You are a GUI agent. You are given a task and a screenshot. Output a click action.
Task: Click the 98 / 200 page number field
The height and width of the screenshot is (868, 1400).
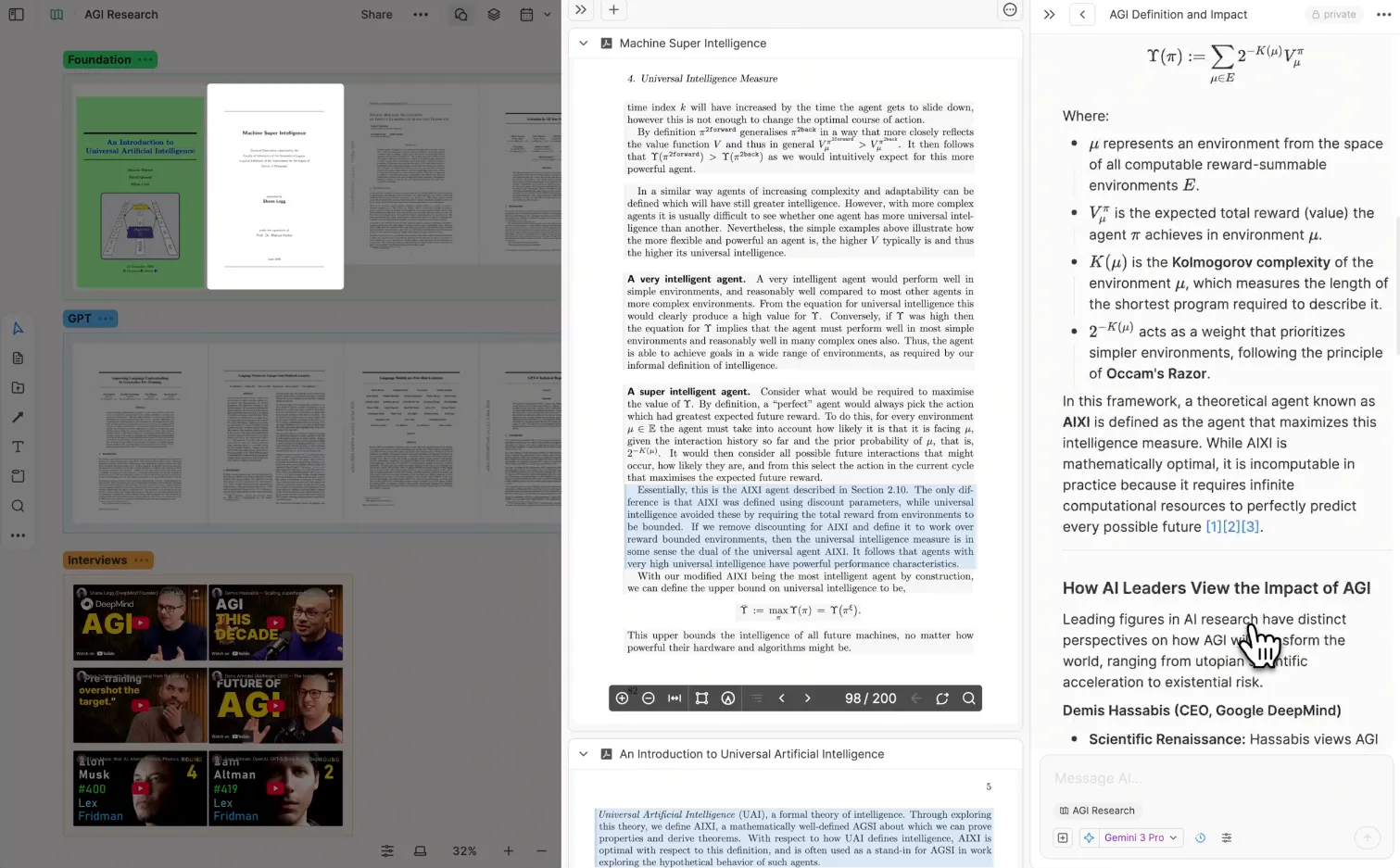coord(870,698)
